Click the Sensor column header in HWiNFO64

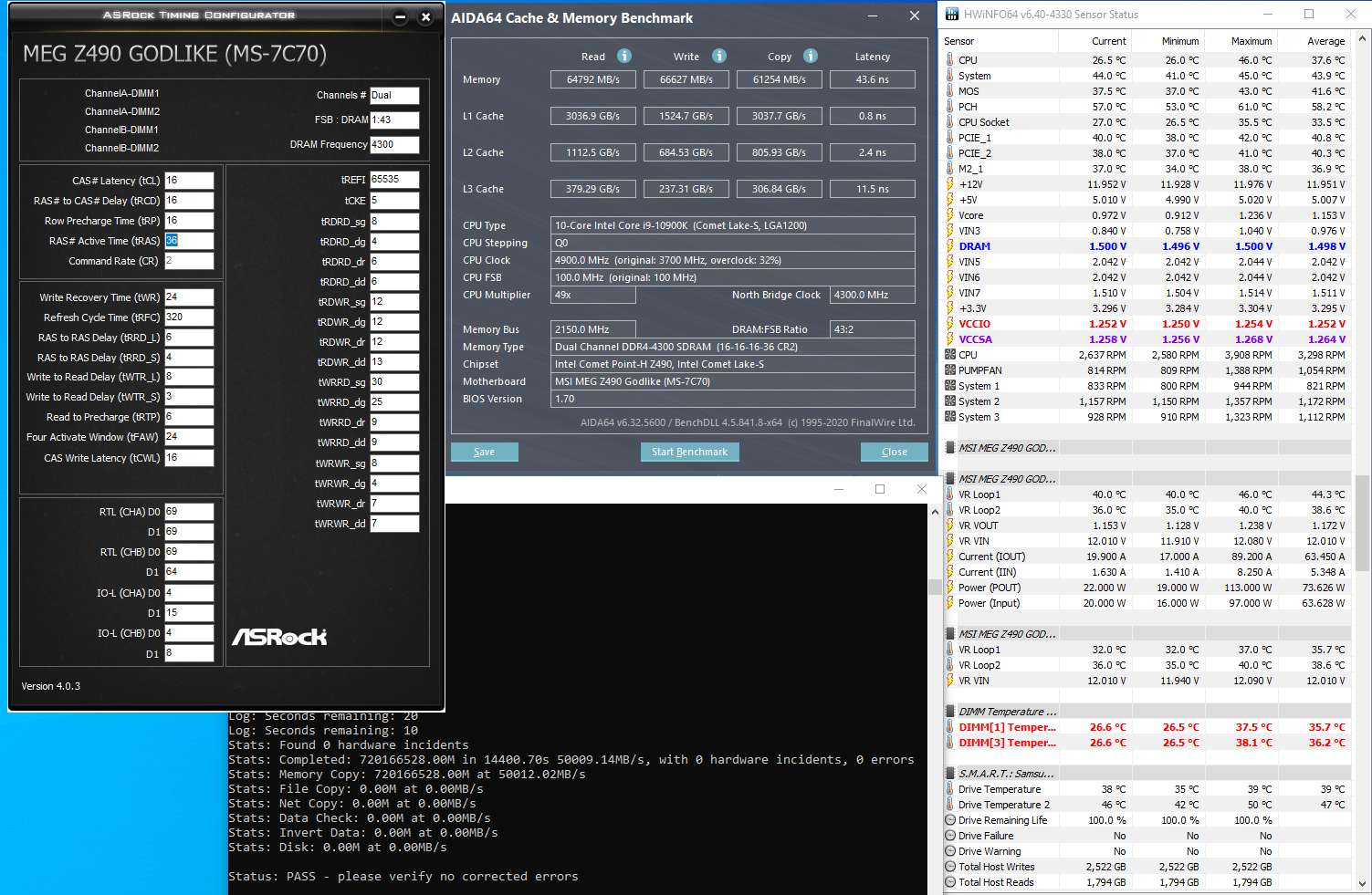pyautogui.click(x=1000, y=41)
